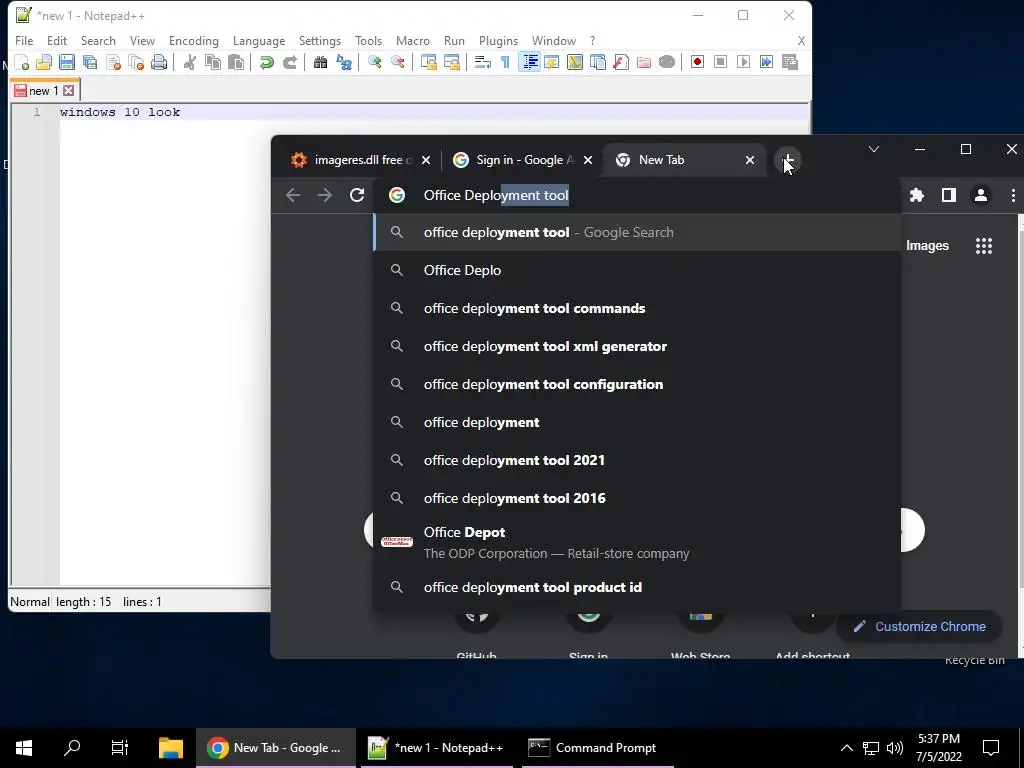Open the Document Map panel icon
The height and width of the screenshot is (768, 1024).
click(575, 62)
